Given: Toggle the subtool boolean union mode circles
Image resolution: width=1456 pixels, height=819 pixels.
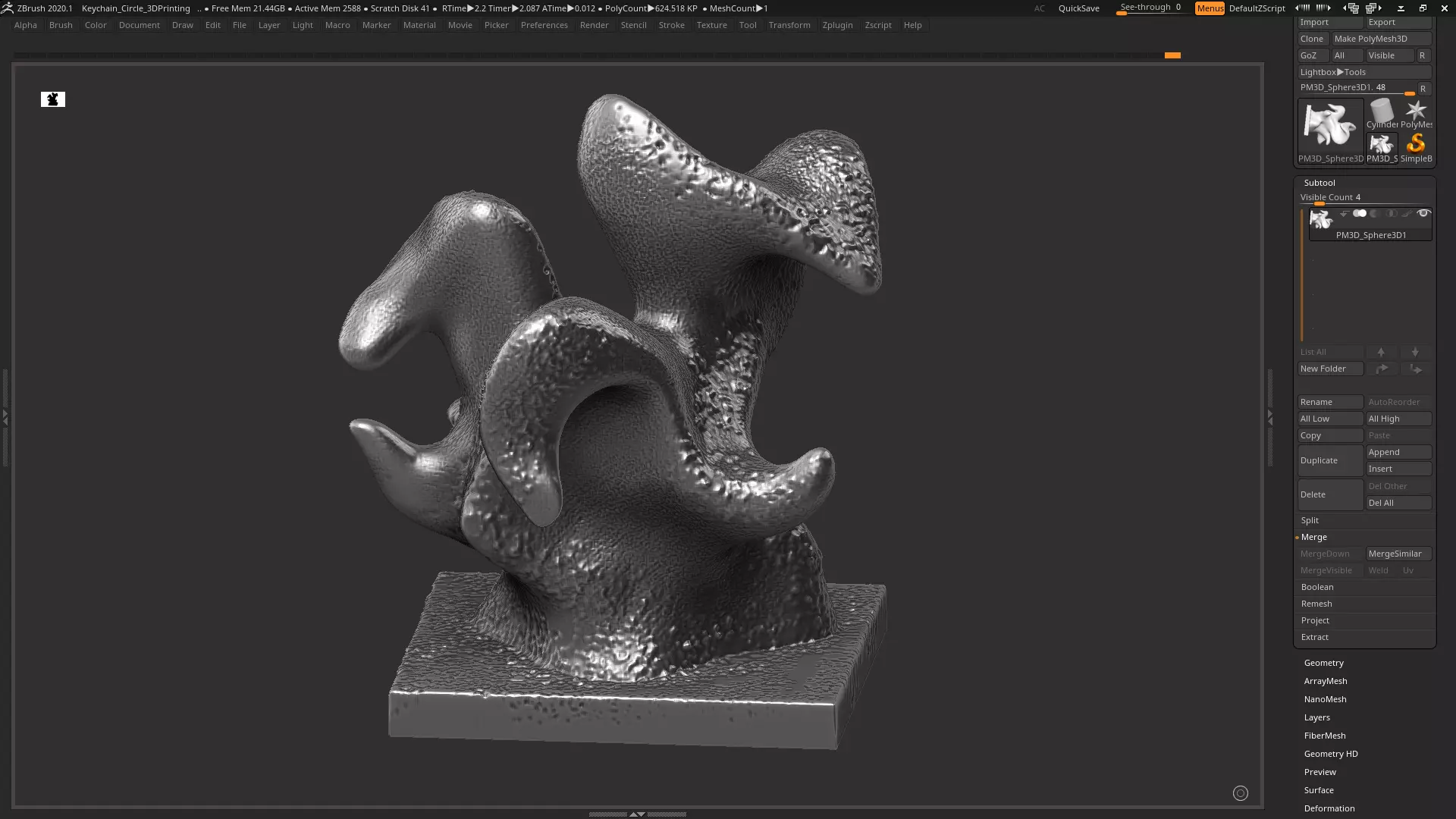Looking at the screenshot, I should 1360,214.
